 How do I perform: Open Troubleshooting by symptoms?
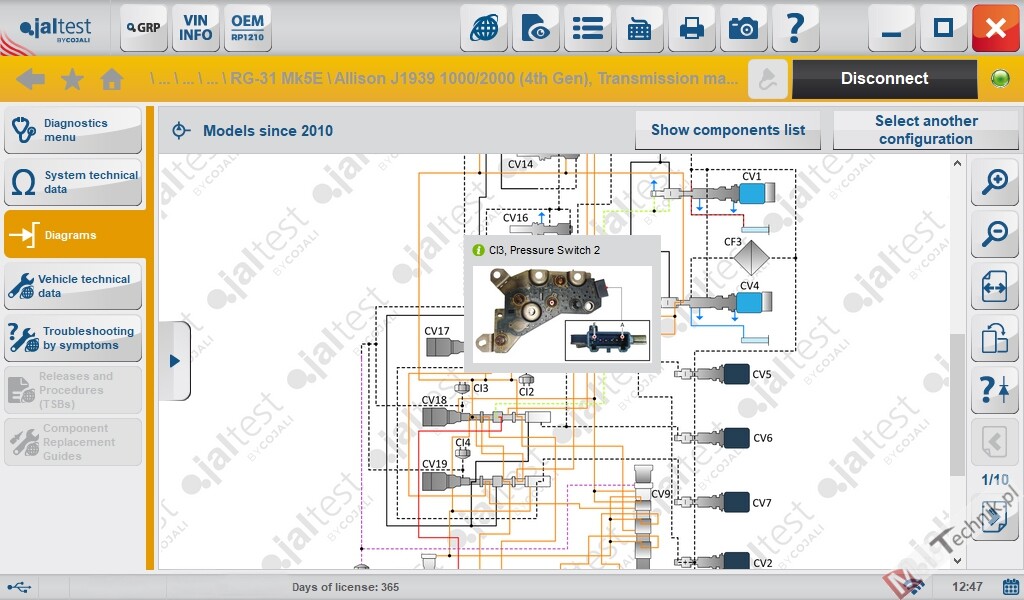coord(73,338)
